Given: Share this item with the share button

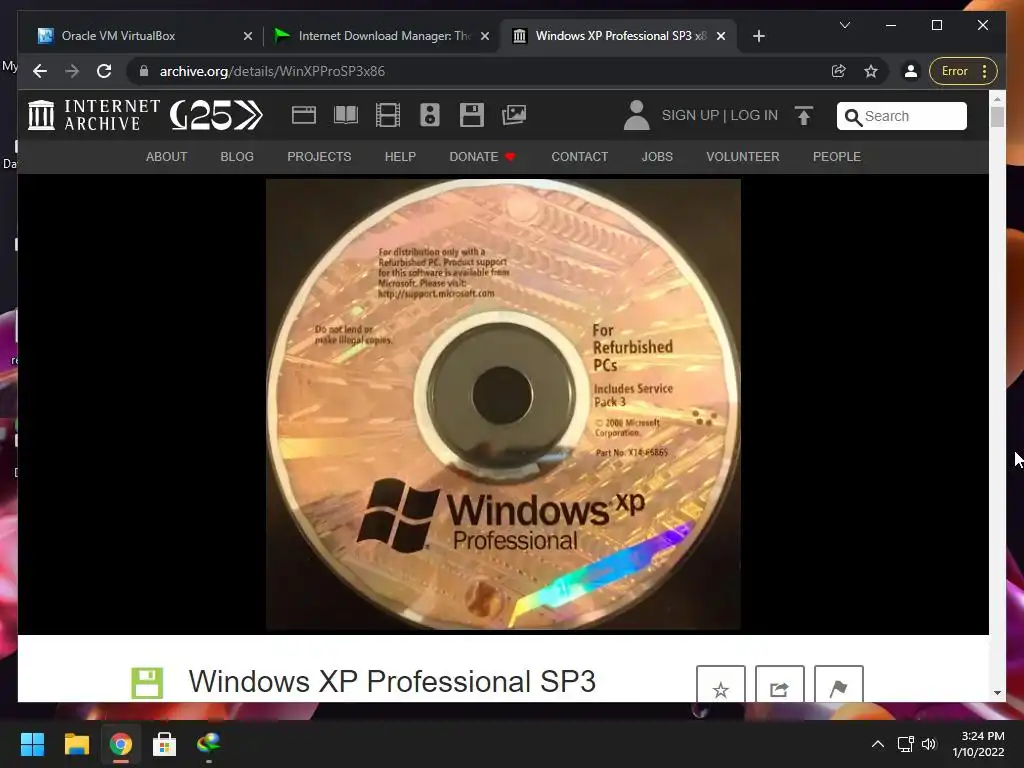Looking at the screenshot, I should point(780,684).
